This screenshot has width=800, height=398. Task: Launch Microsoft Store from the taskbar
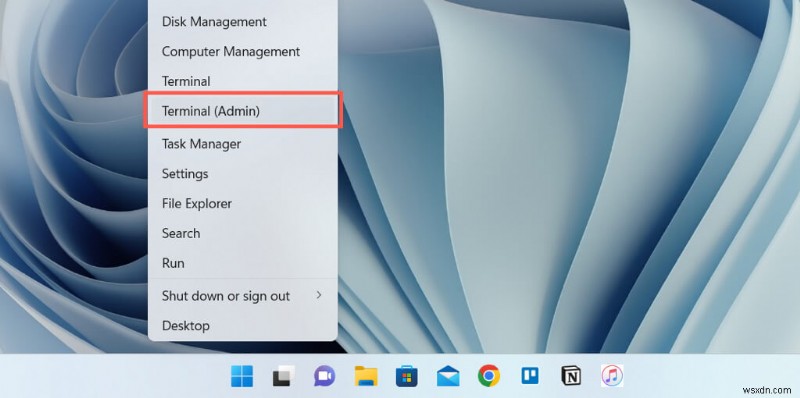407,377
